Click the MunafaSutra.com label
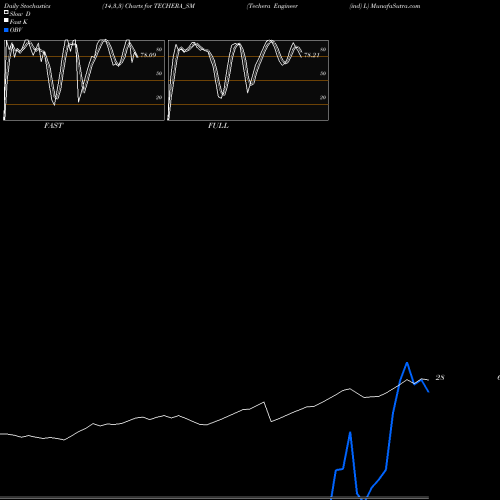 click(395, 6)
